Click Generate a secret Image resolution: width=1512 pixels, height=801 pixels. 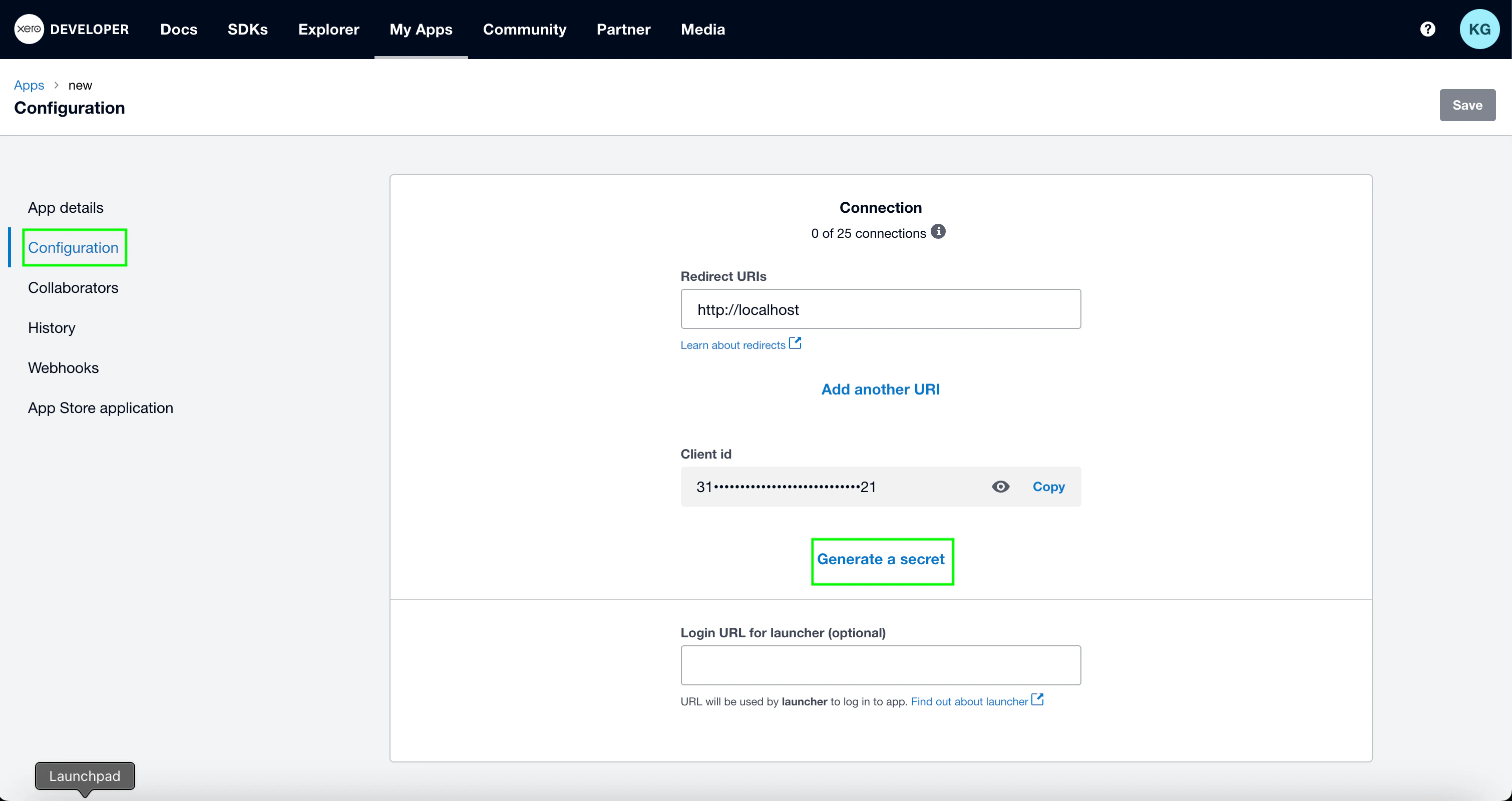pos(881,559)
